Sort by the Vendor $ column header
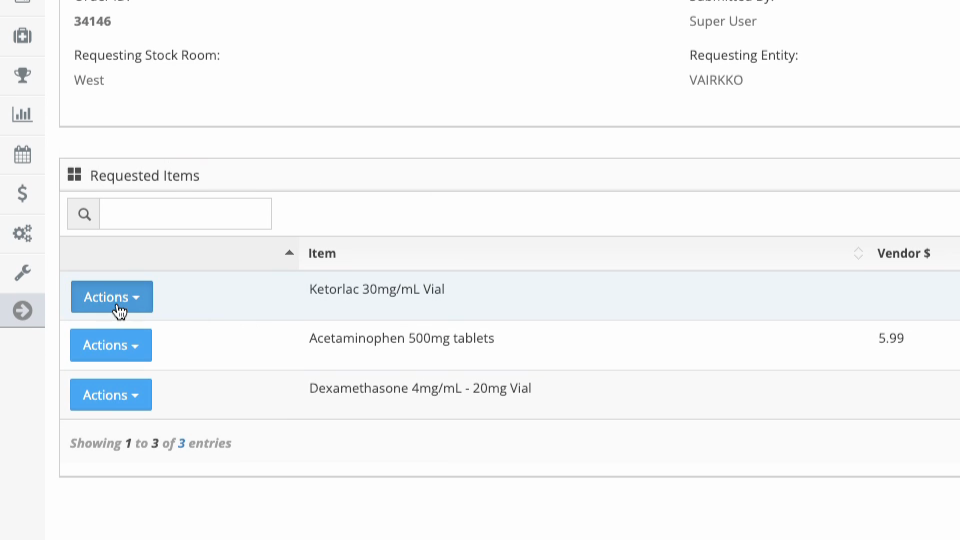Image resolution: width=960 pixels, height=540 pixels. click(x=903, y=253)
